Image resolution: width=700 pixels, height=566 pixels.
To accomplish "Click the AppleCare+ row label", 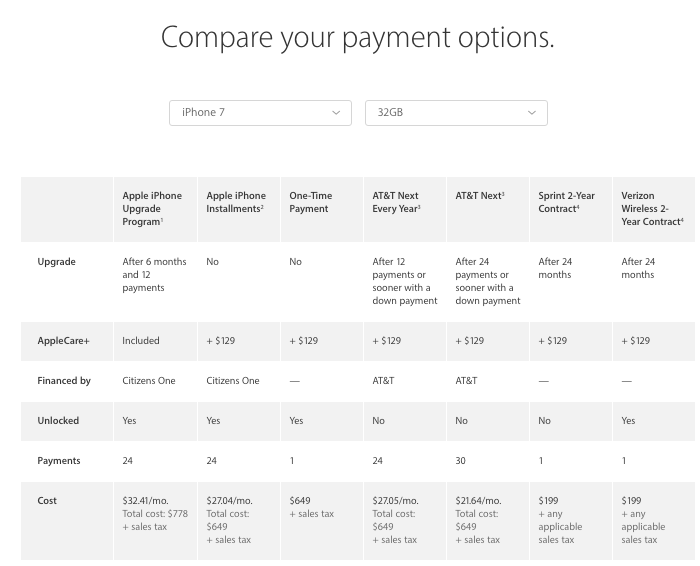I will click(x=64, y=341).
